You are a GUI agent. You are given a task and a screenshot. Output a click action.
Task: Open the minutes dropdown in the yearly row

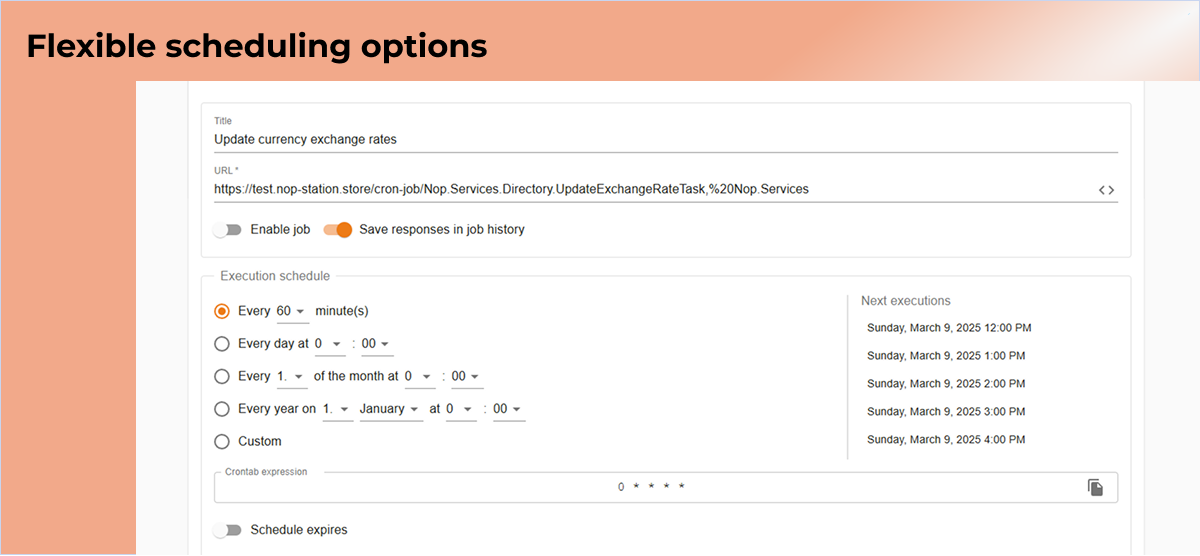tap(509, 409)
